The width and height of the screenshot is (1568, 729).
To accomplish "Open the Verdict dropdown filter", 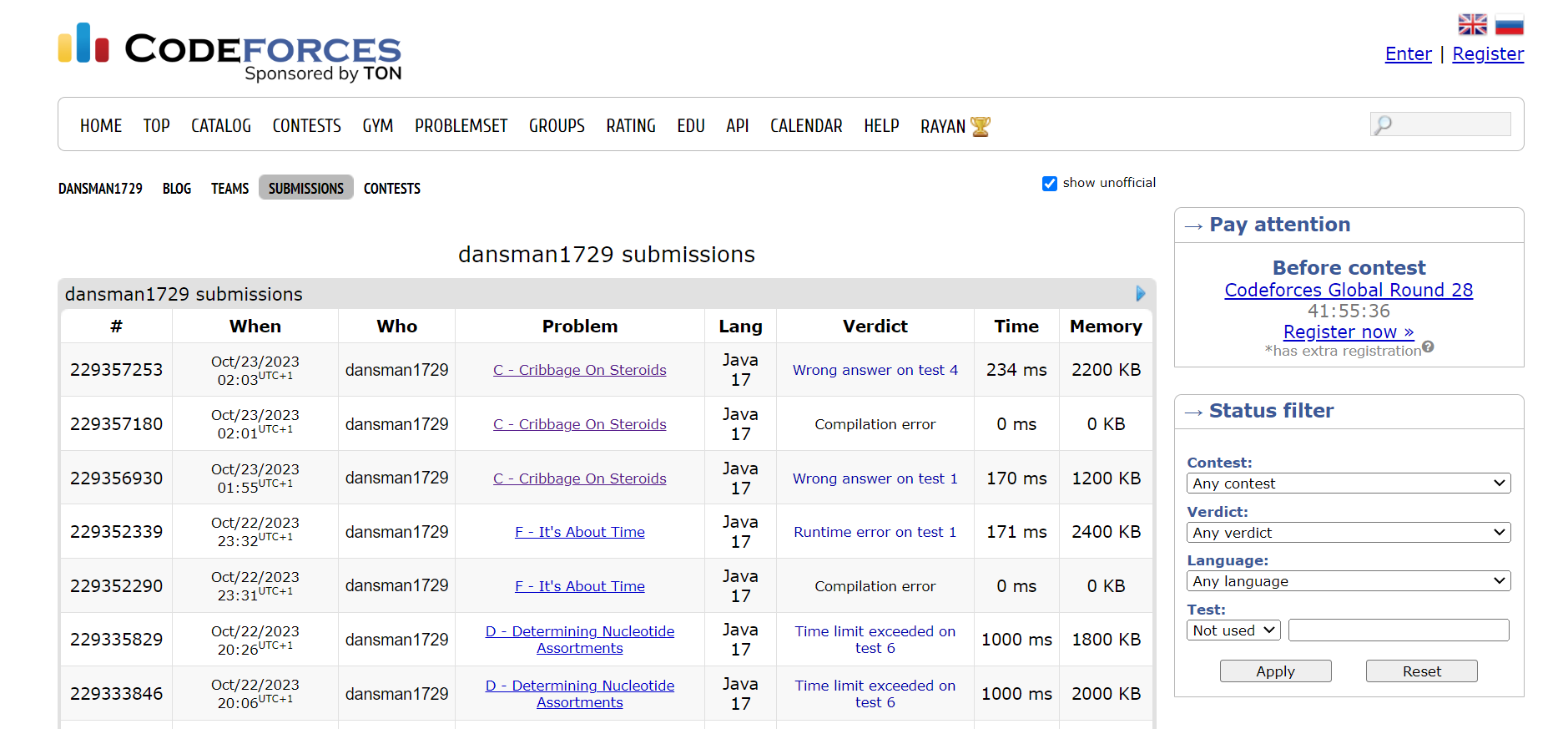I will pyautogui.click(x=1349, y=533).
